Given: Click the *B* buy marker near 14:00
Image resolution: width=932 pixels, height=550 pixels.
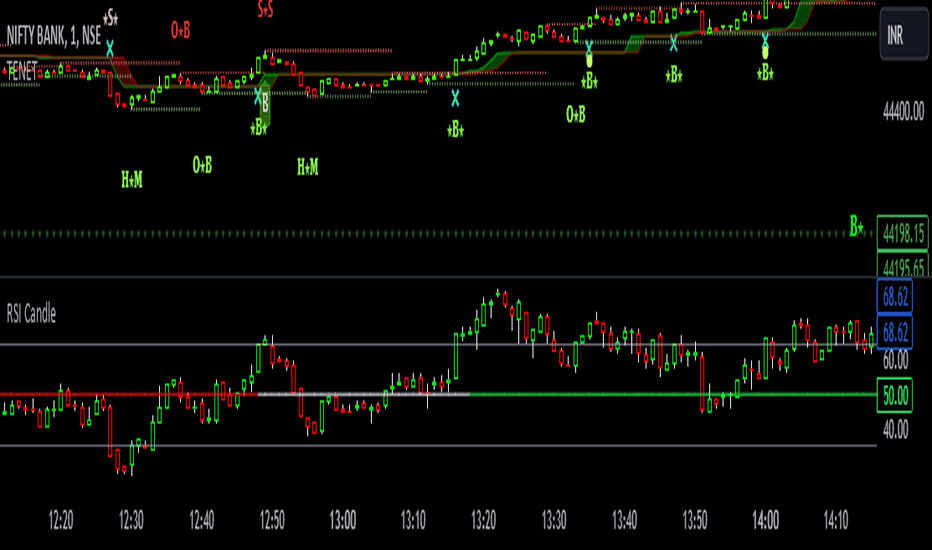Looking at the screenshot, I should (x=765, y=73).
